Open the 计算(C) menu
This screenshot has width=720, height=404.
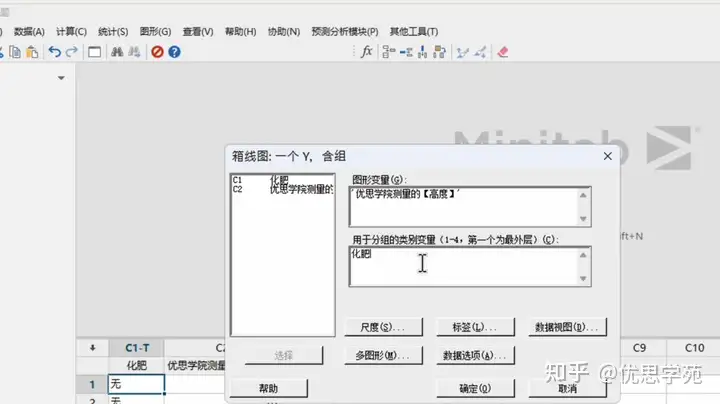pos(71,32)
